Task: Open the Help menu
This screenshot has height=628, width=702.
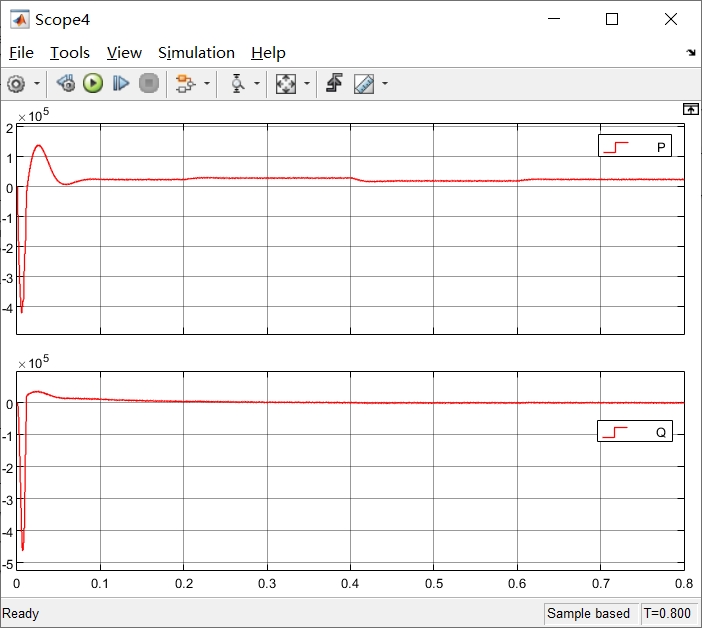Action: click(268, 53)
